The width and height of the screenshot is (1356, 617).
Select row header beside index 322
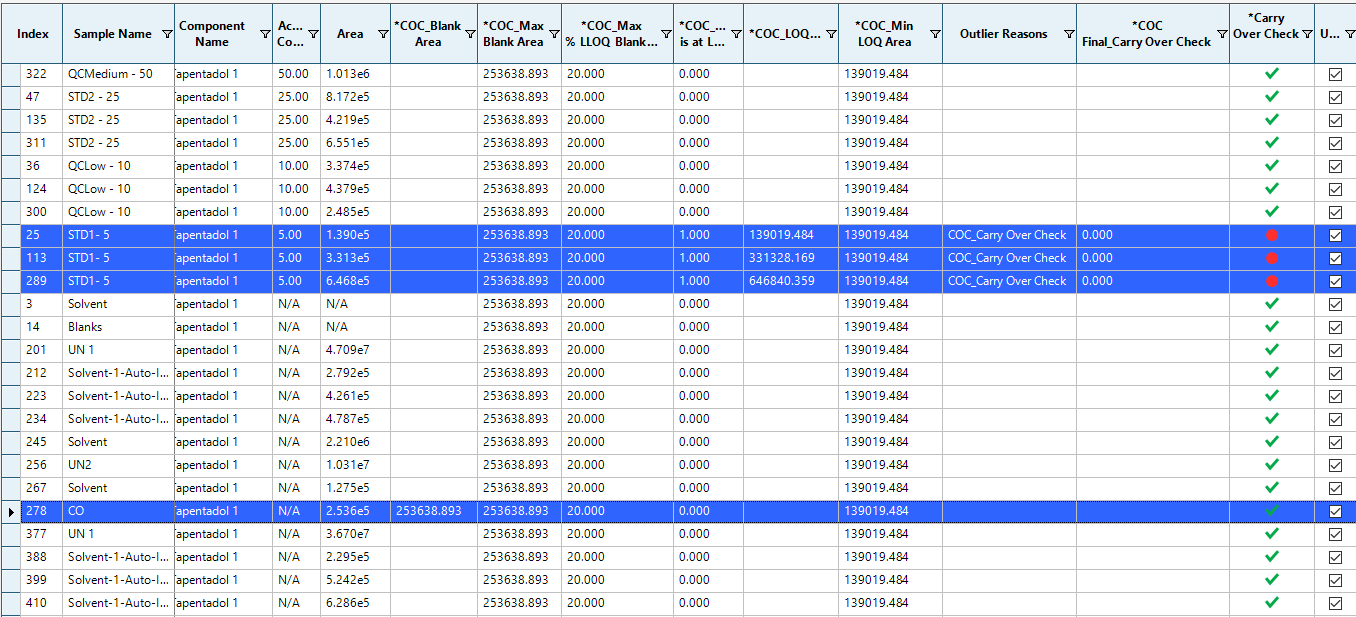click(10, 74)
